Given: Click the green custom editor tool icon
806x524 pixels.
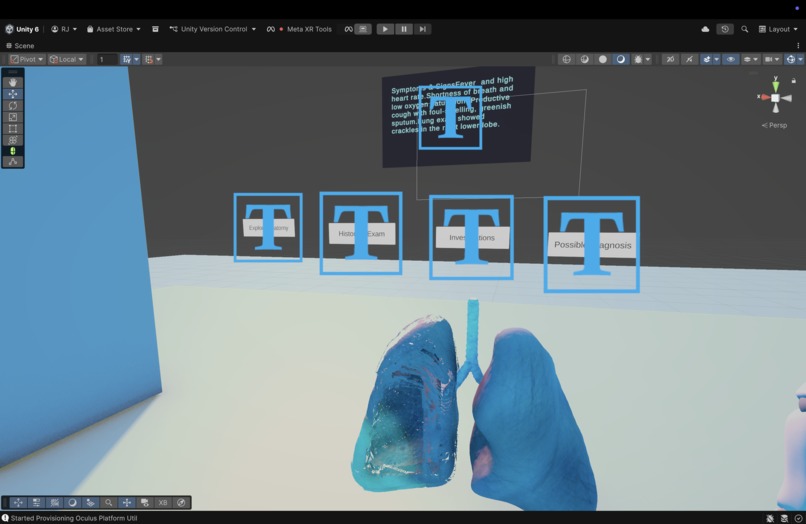Looking at the screenshot, I should tap(13, 151).
